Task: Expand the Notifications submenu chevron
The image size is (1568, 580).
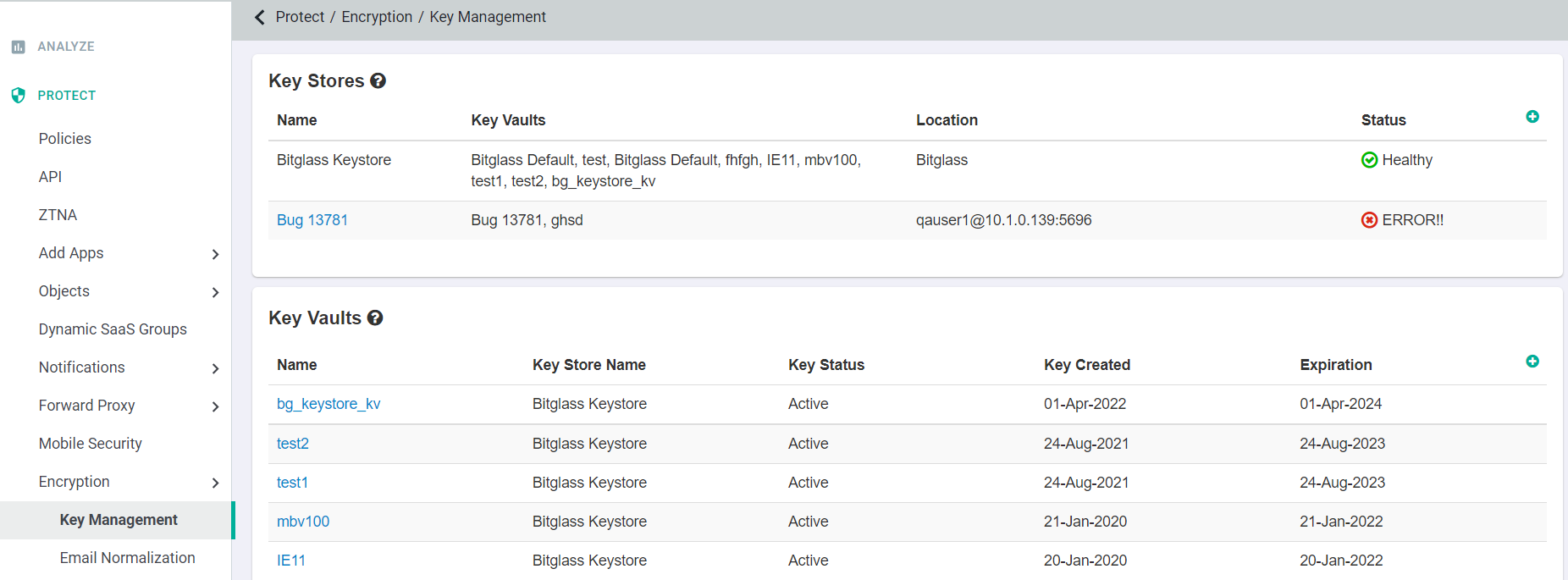Action: pos(215,368)
